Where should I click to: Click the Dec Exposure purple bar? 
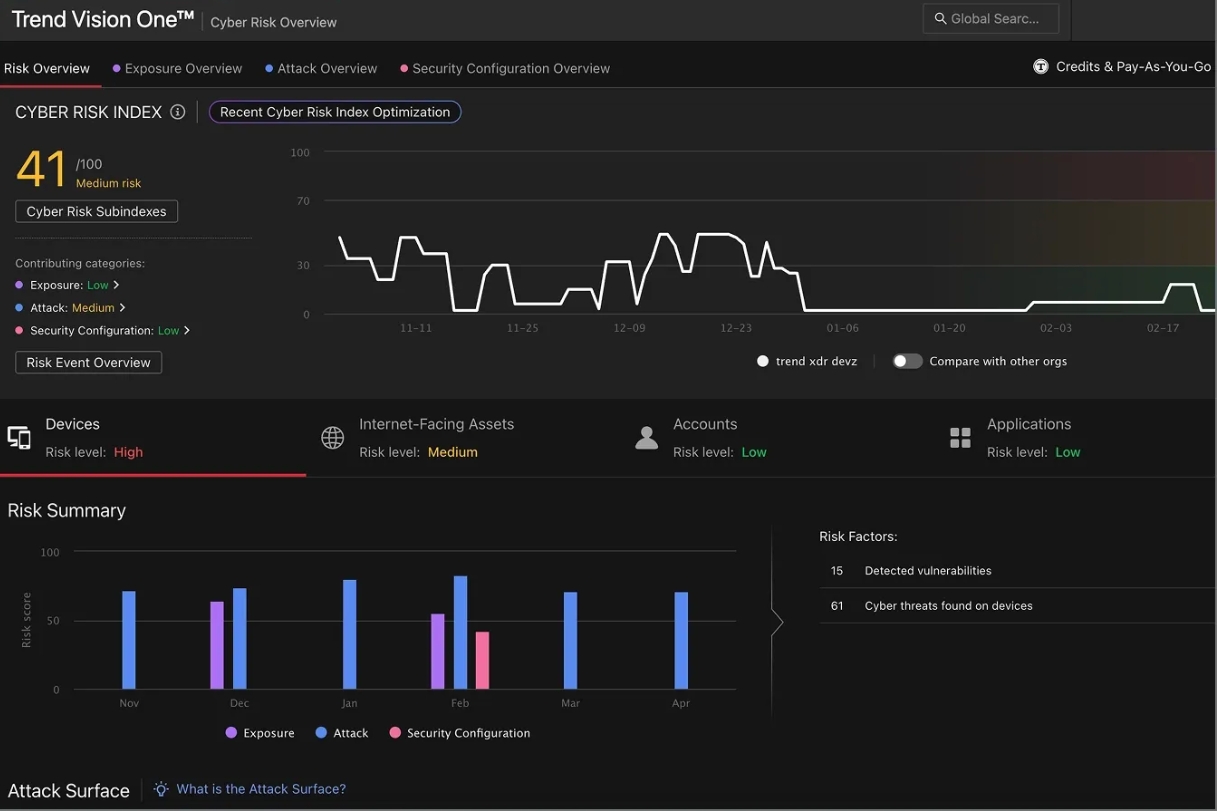tap(217, 645)
